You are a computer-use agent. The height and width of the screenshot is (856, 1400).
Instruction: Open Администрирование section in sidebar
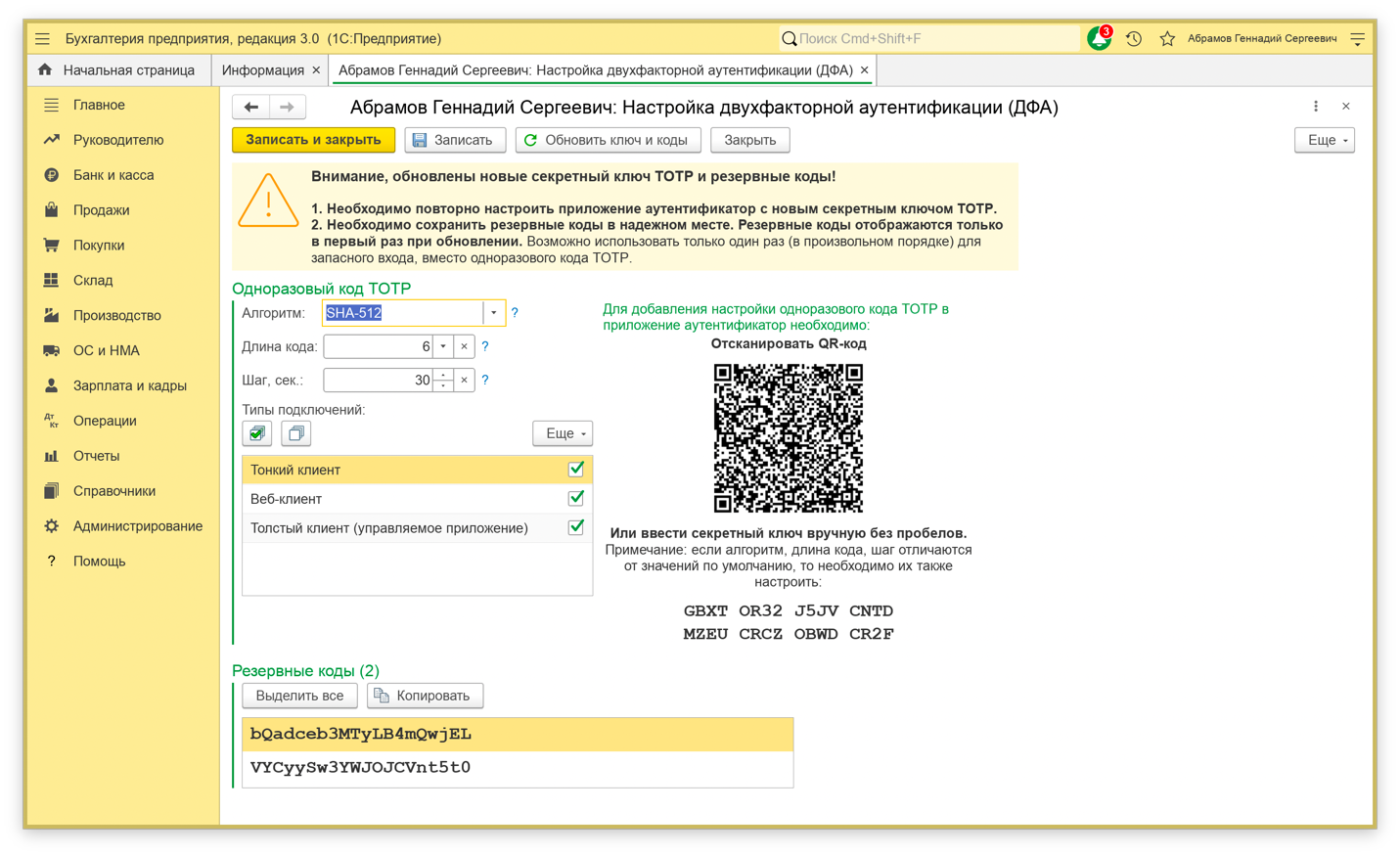click(138, 526)
